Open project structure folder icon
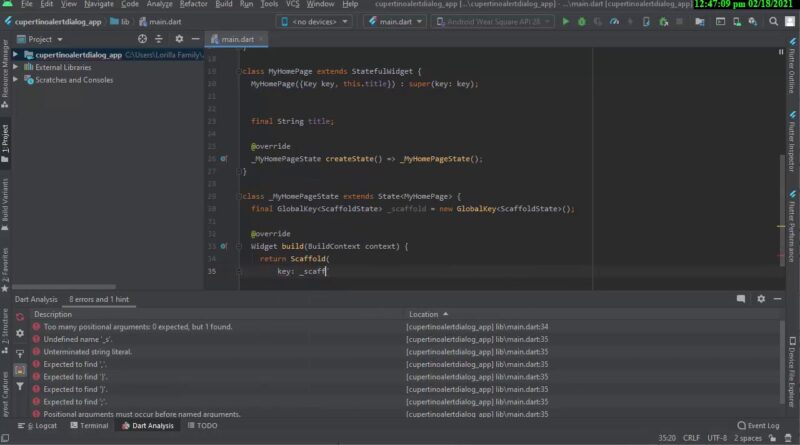The height and width of the screenshot is (445, 800). pos(699,21)
